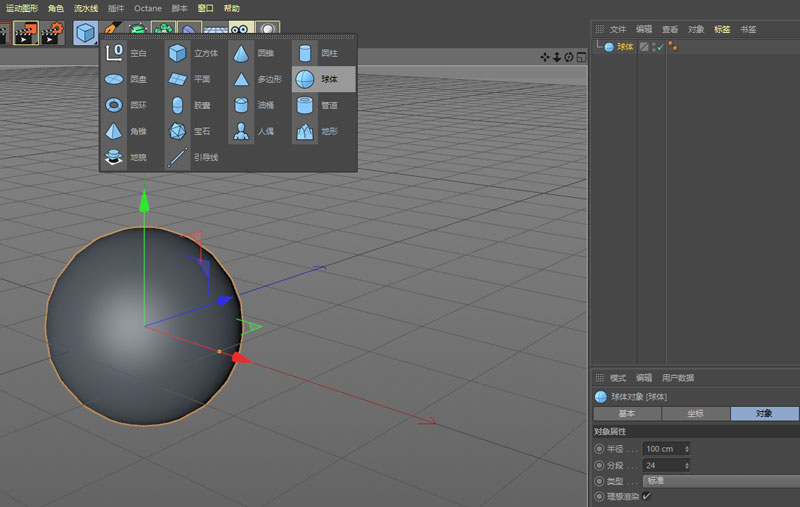
Task: Toggle the 理想渲染 checkbox
Action: pos(646,496)
